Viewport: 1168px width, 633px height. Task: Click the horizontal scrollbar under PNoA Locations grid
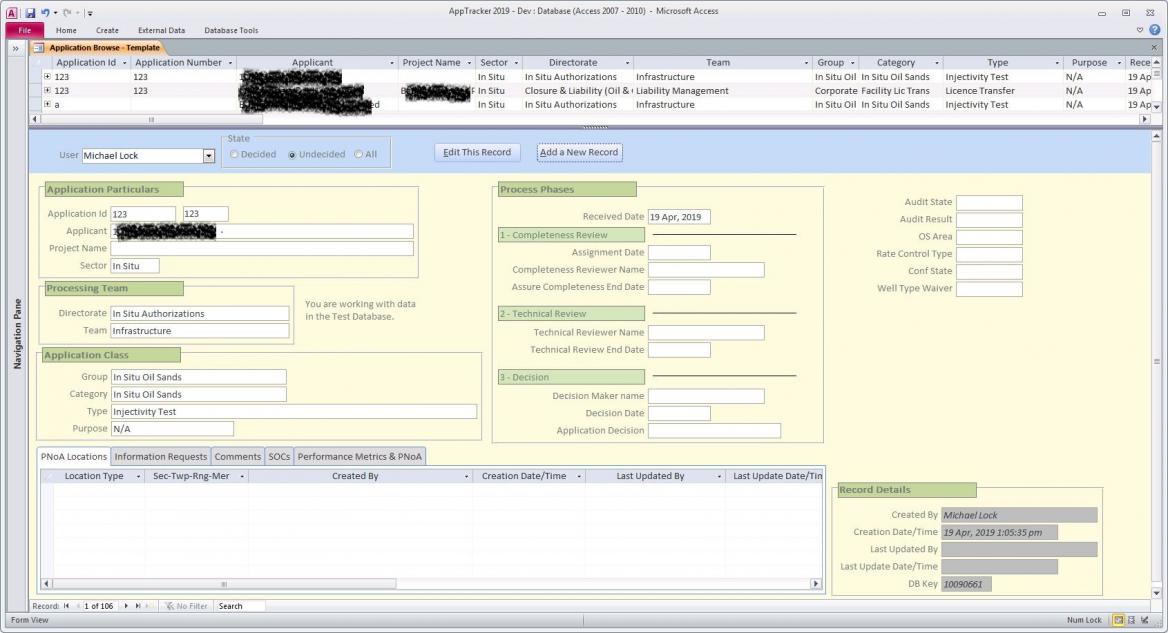tap(223, 584)
